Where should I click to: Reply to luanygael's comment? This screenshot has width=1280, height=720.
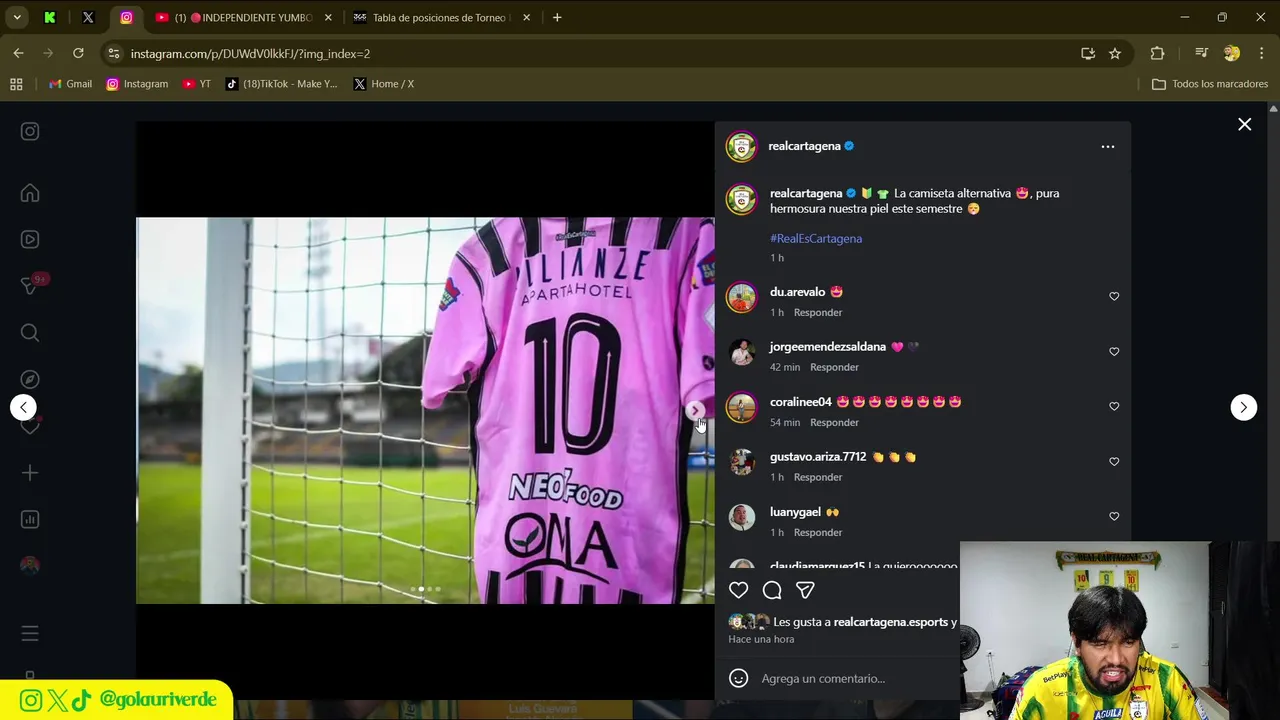click(x=818, y=533)
